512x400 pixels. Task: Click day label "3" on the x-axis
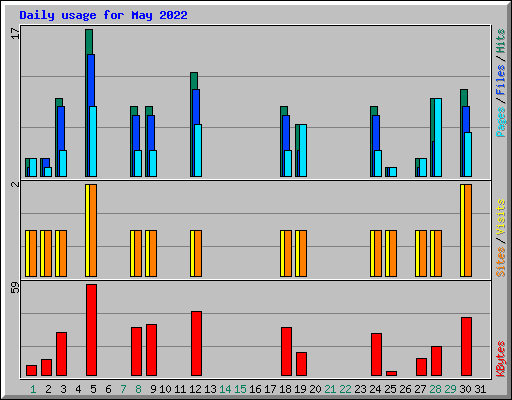click(x=63, y=389)
